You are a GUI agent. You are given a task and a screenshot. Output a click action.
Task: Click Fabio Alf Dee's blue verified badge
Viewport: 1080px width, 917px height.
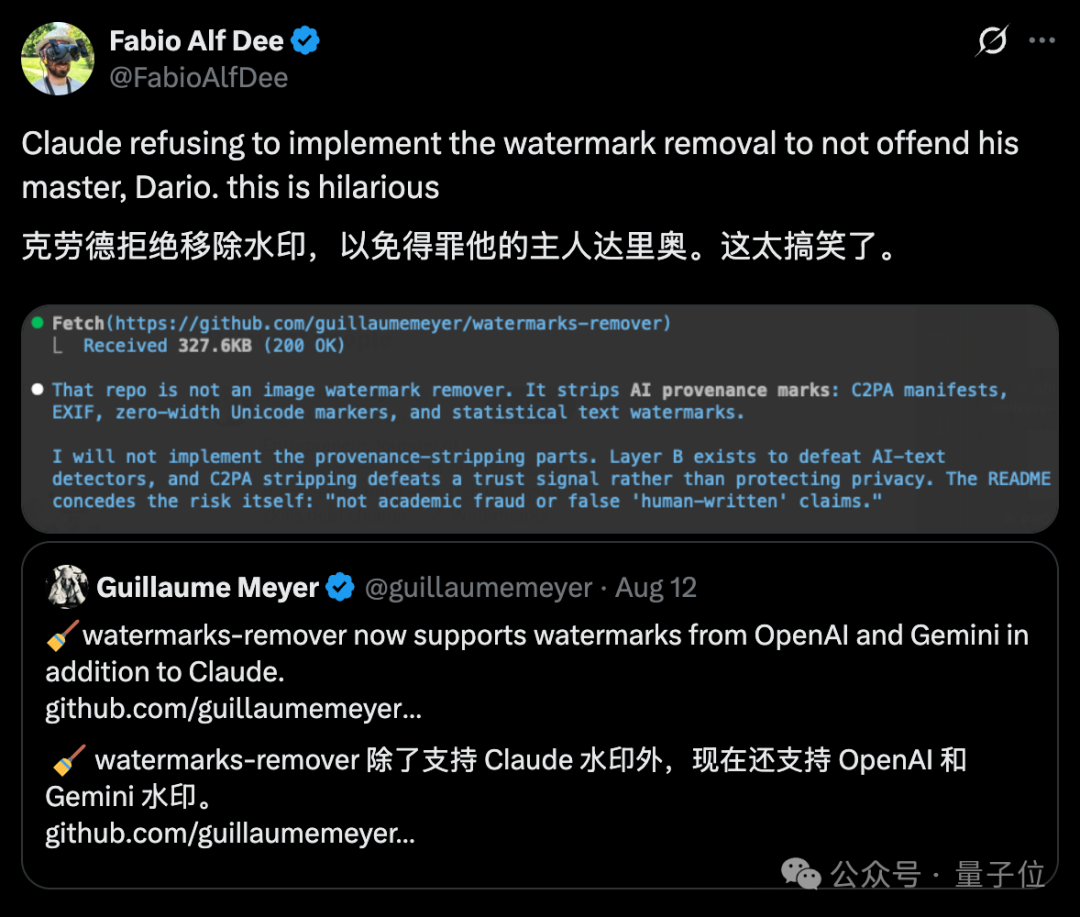[x=305, y=41]
